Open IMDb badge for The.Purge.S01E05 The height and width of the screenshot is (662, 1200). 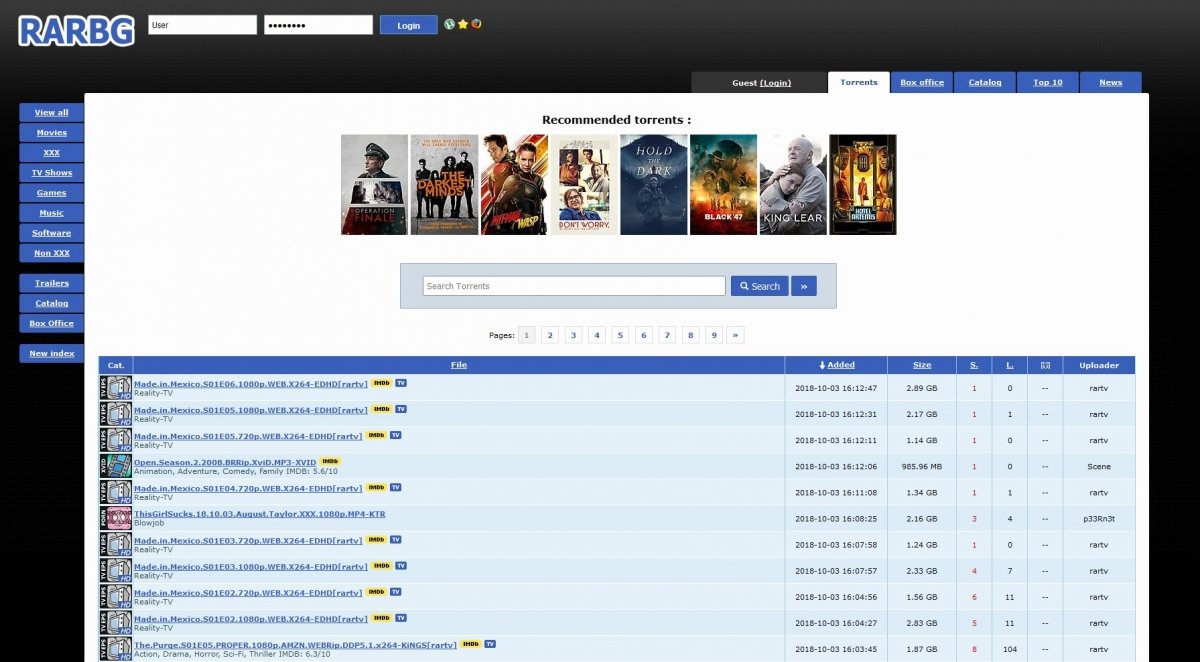(470, 643)
